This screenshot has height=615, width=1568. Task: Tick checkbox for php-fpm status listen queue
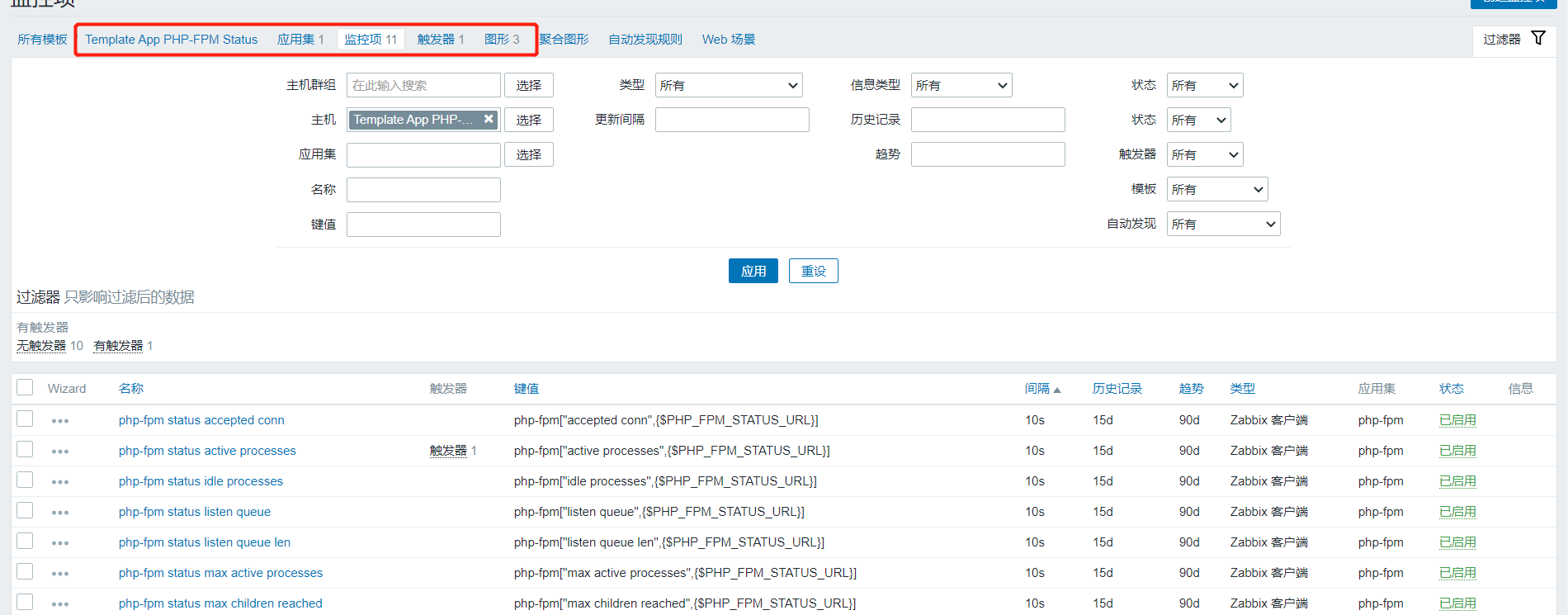pyautogui.click(x=25, y=510)
